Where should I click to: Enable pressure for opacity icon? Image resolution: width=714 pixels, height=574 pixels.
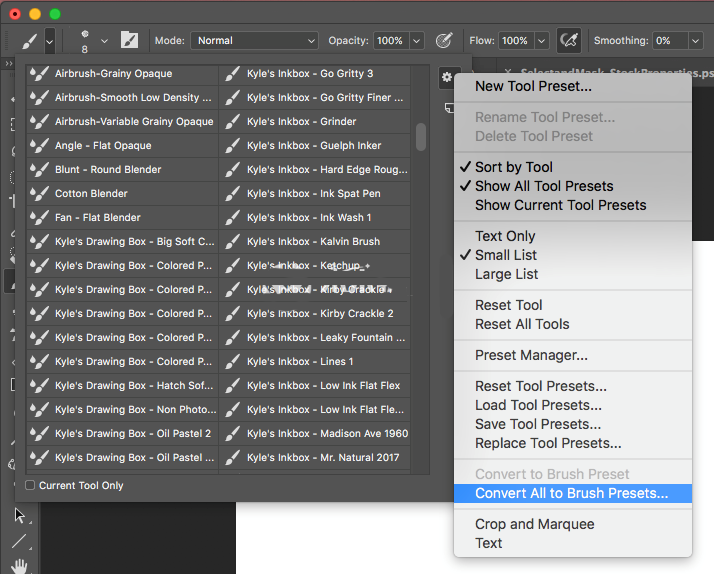tap(444, 40)
